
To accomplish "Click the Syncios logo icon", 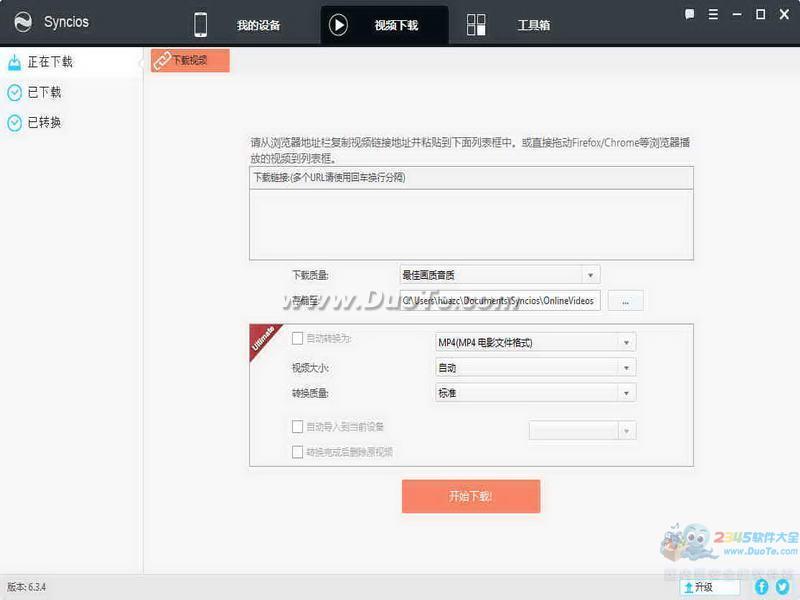I will tap(23, 22).
